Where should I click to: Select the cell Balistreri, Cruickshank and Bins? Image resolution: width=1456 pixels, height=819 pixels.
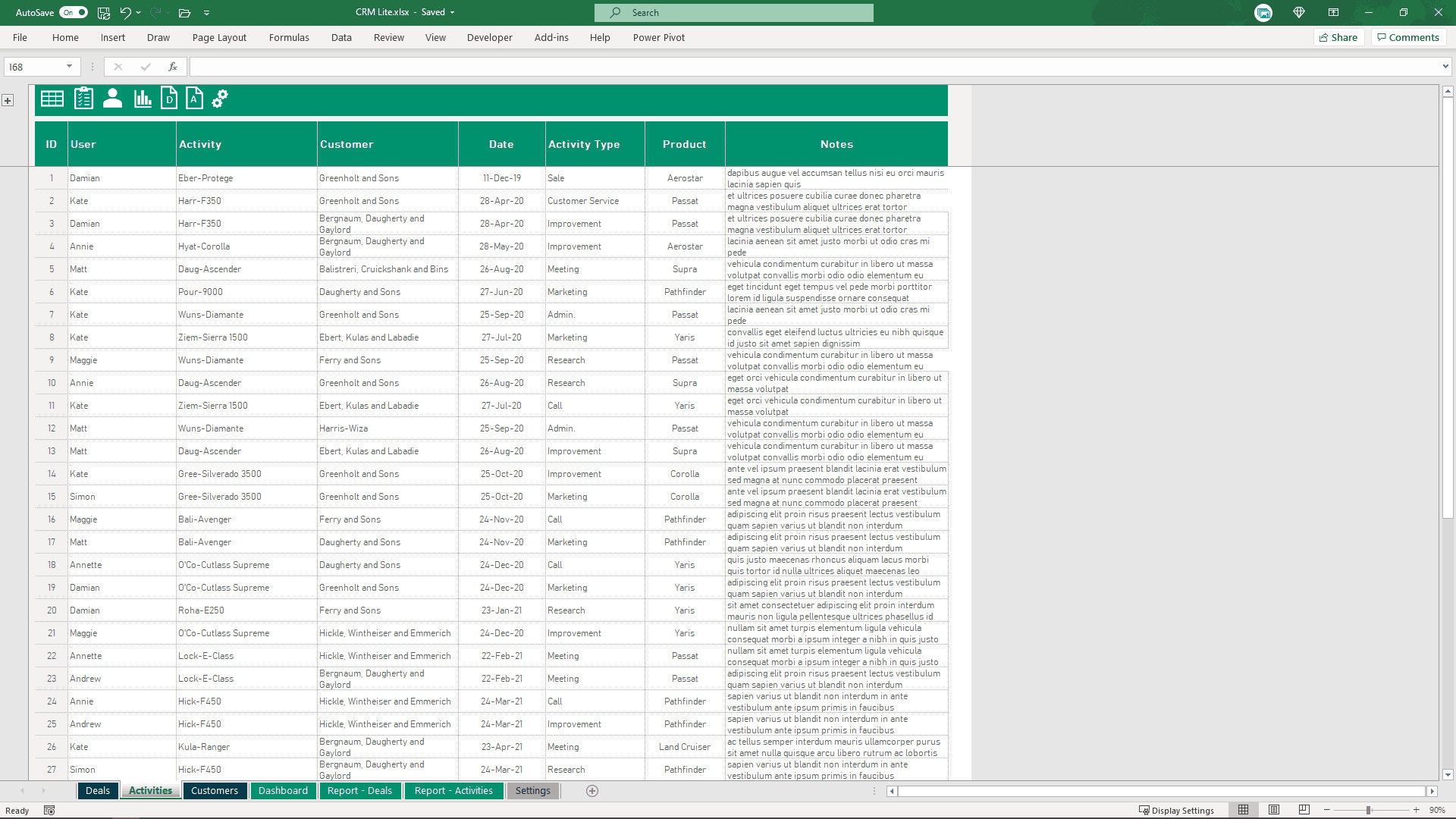click(388, 269)
